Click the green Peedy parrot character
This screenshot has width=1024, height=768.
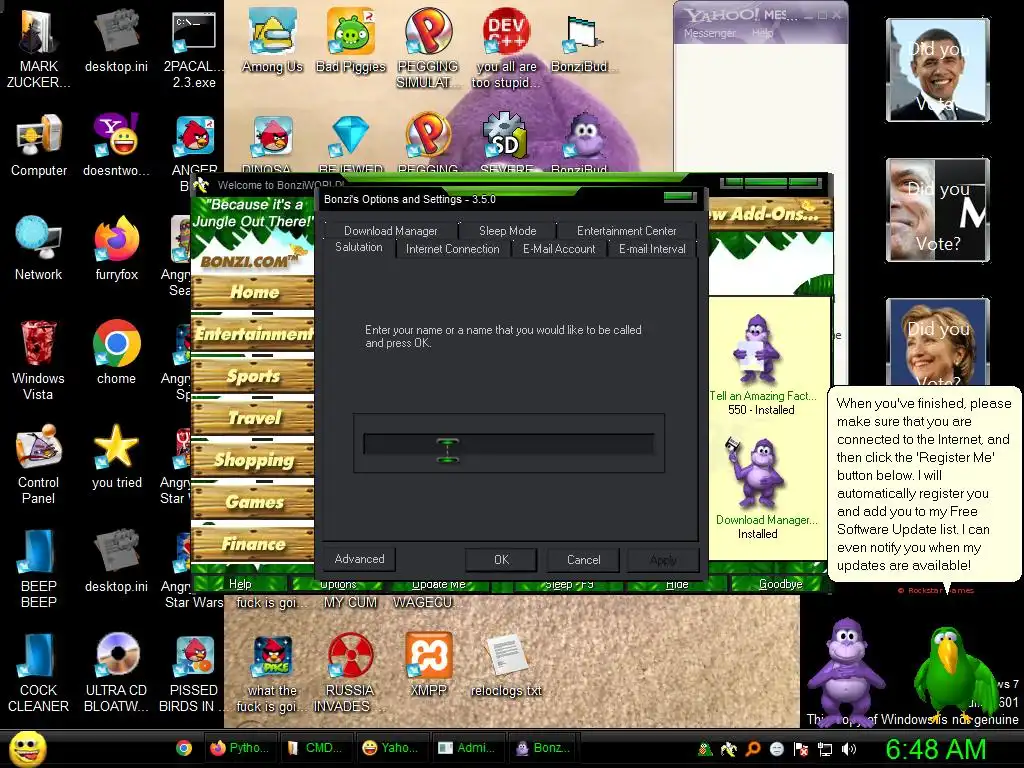[x=952, y=674]
